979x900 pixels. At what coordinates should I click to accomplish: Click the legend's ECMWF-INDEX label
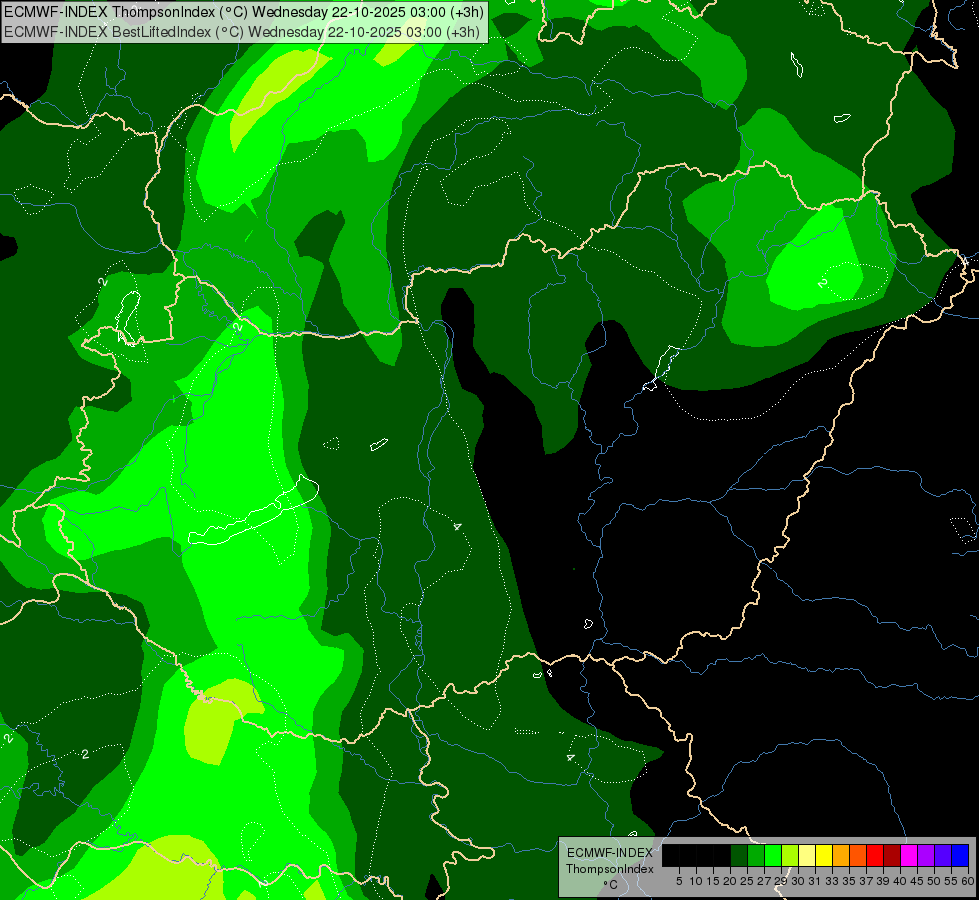[x=610, y=853]
